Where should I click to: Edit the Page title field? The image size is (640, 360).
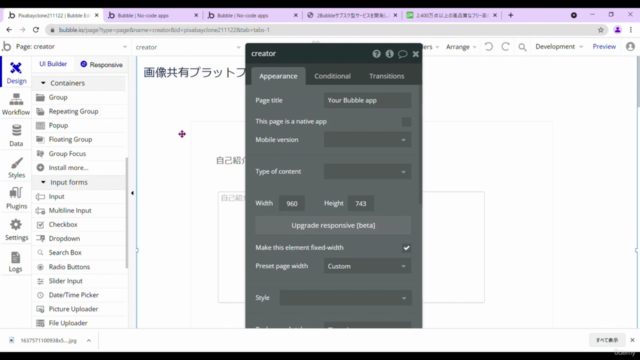367,100
